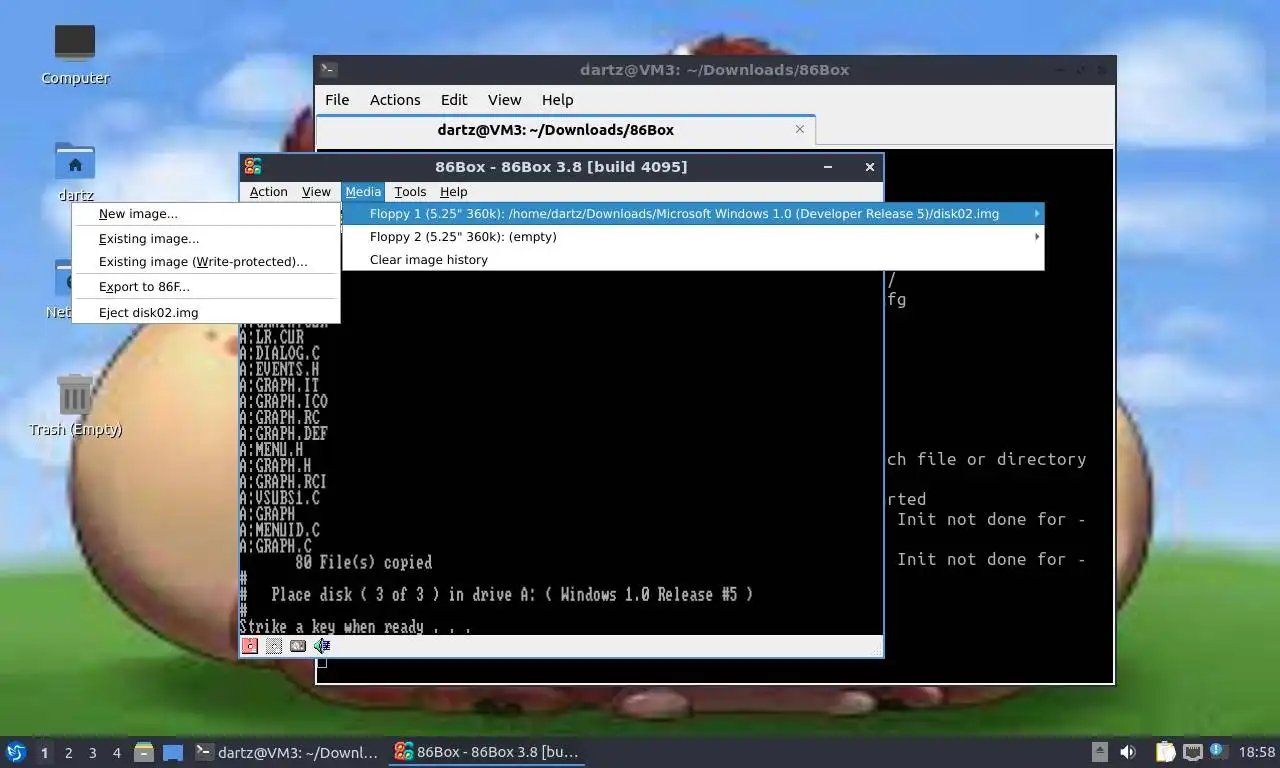The height and width of the screenshot is (768, 1280).
Task: Click the gray floppy drive 2 status icon
Action: (274, 646)
